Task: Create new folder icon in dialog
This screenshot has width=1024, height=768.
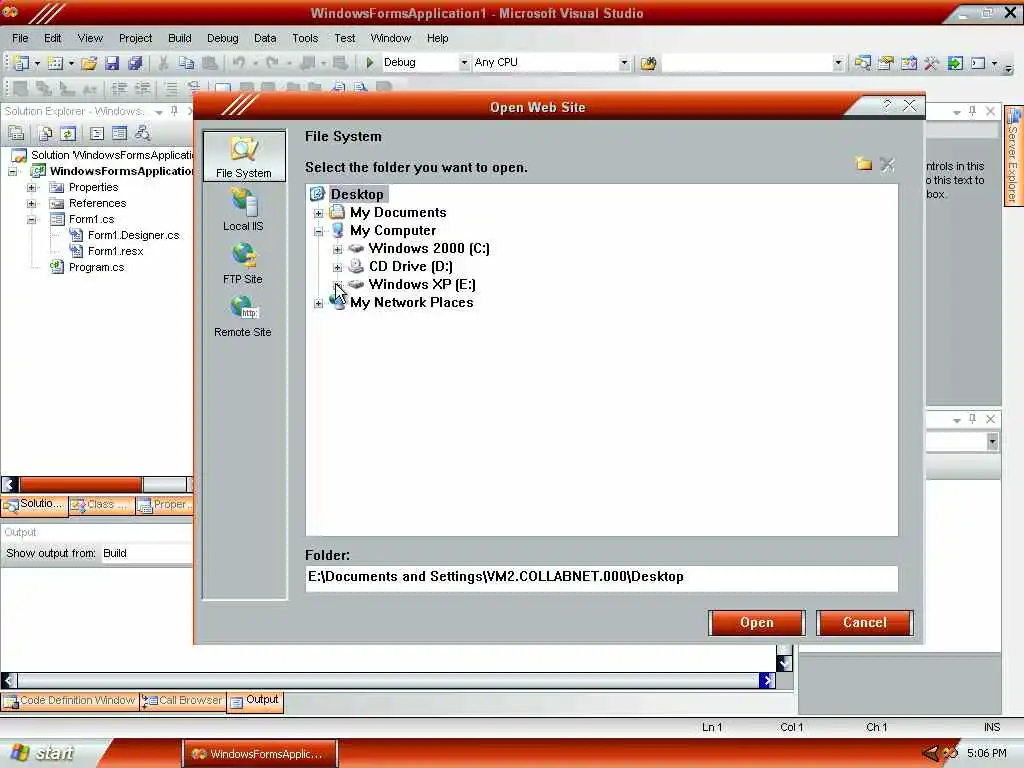Action: point(864,164)
